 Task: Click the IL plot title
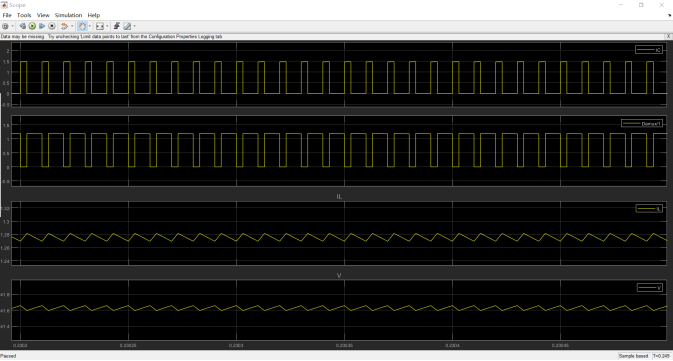pos(339,197)
